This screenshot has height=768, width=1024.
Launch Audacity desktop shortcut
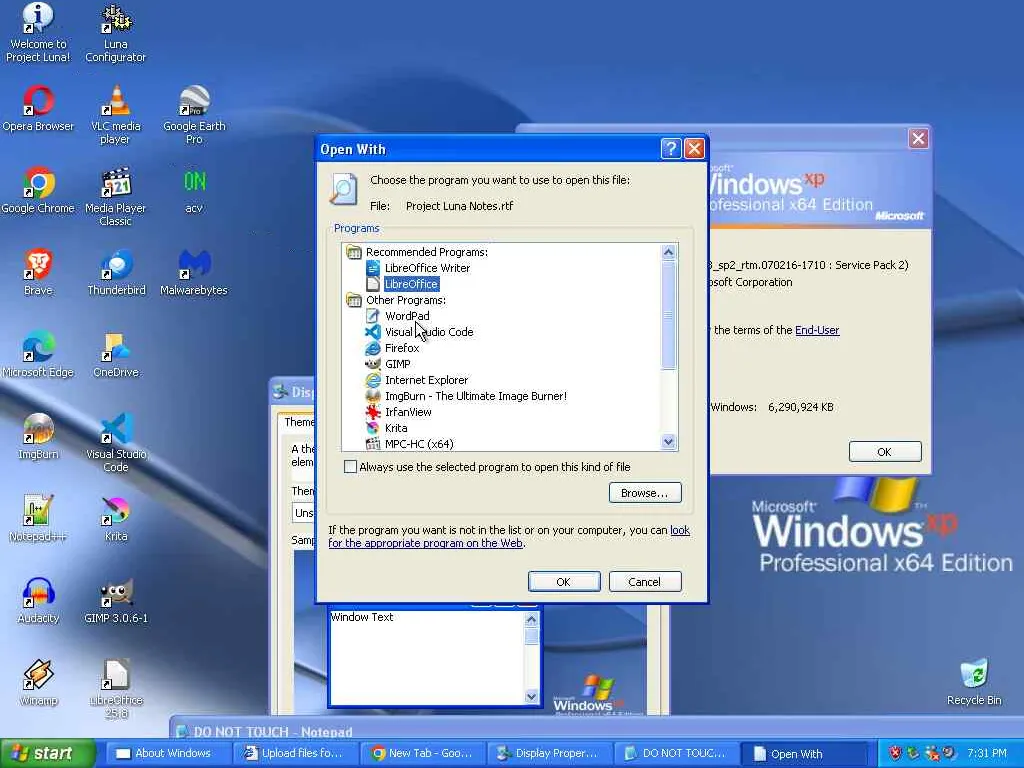pos(38,601)
